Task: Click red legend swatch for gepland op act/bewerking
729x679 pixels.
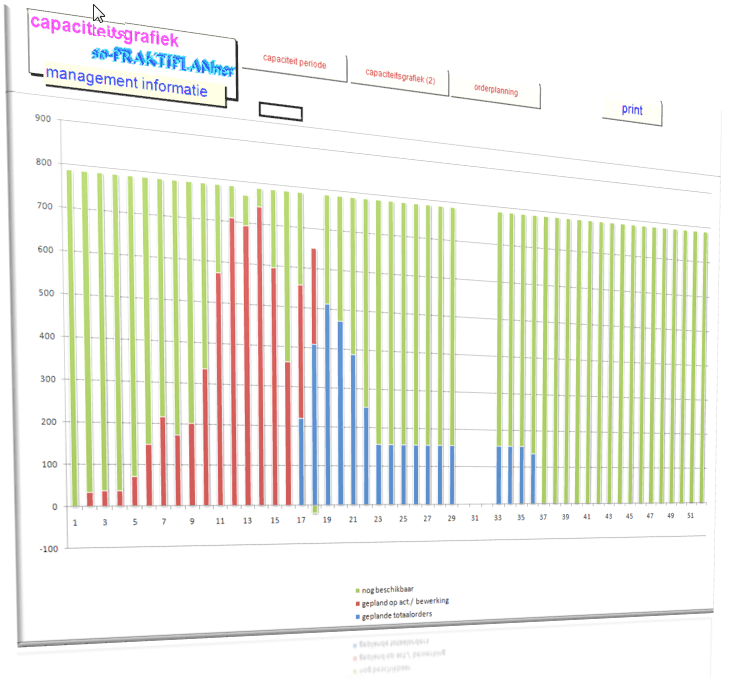Action: point(356,601)
